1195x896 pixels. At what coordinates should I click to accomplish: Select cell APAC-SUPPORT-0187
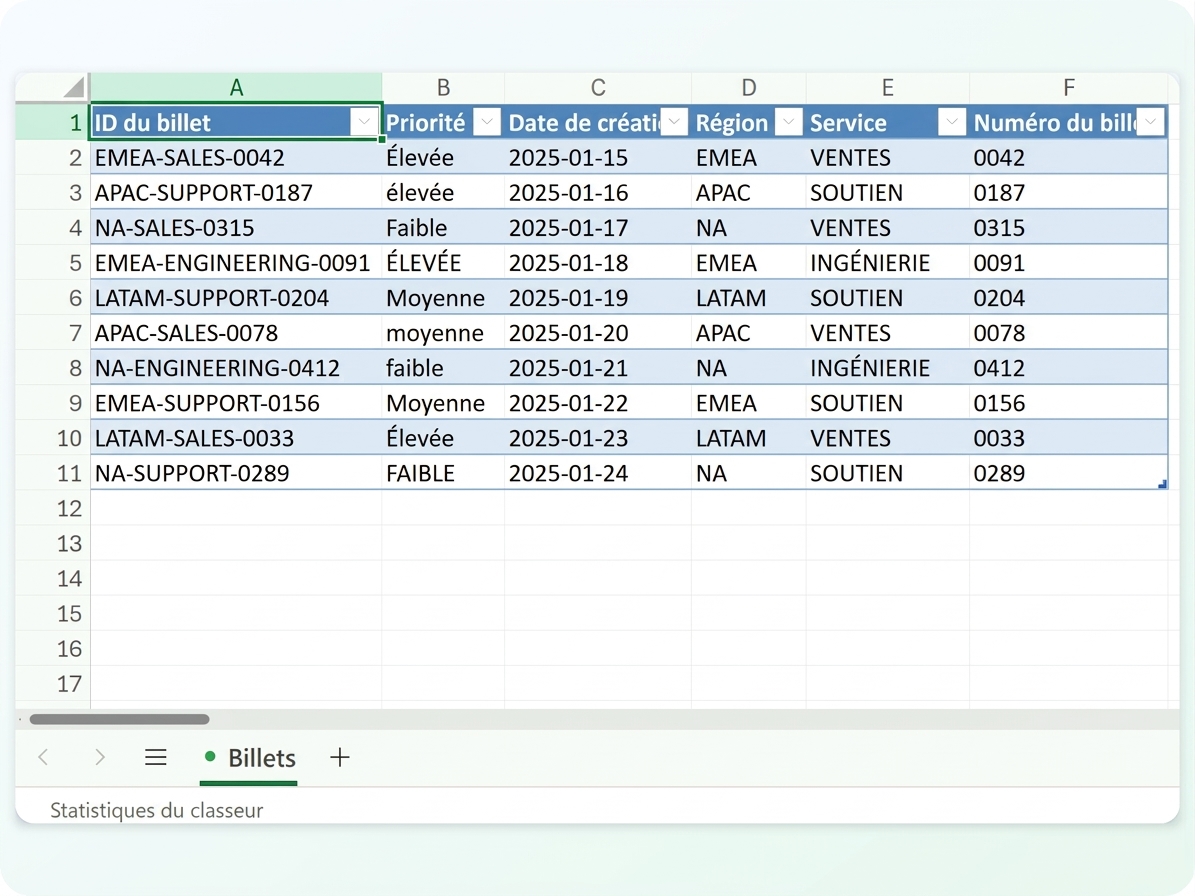[x=236, y=193]
